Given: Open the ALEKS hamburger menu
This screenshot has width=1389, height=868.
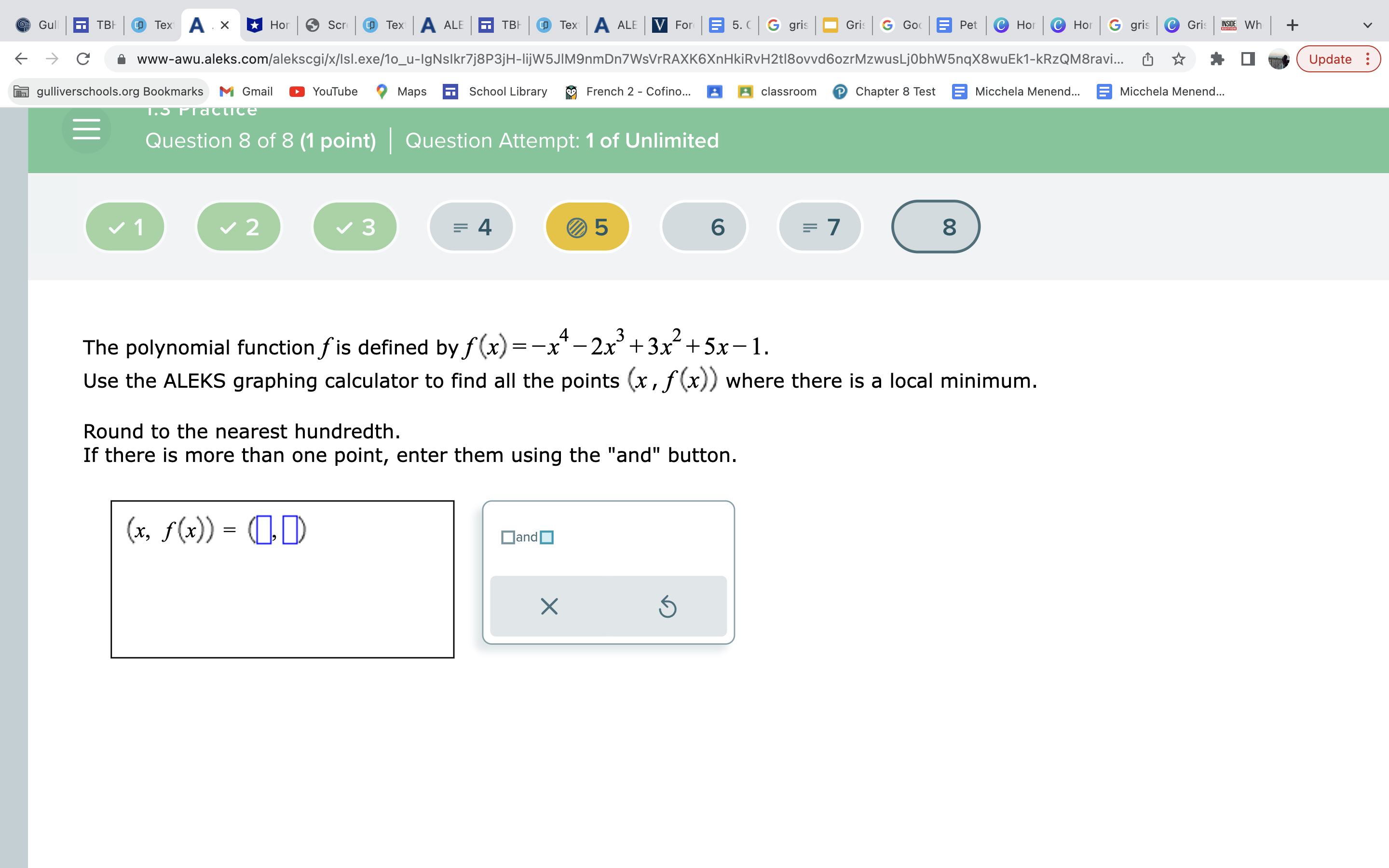Looking at the screenshot, I should (x=86, y=129).
